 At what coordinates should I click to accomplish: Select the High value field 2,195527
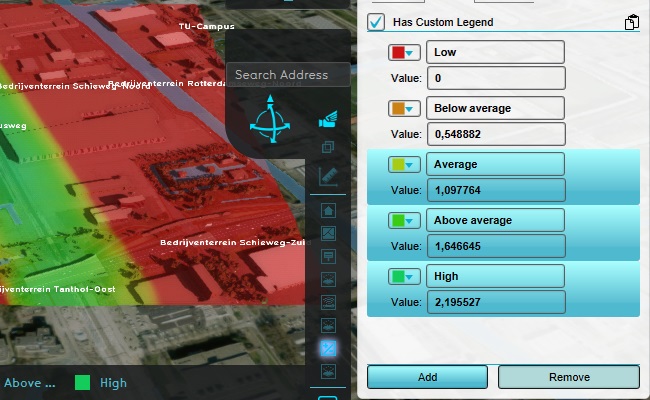[x=495, y=301]
